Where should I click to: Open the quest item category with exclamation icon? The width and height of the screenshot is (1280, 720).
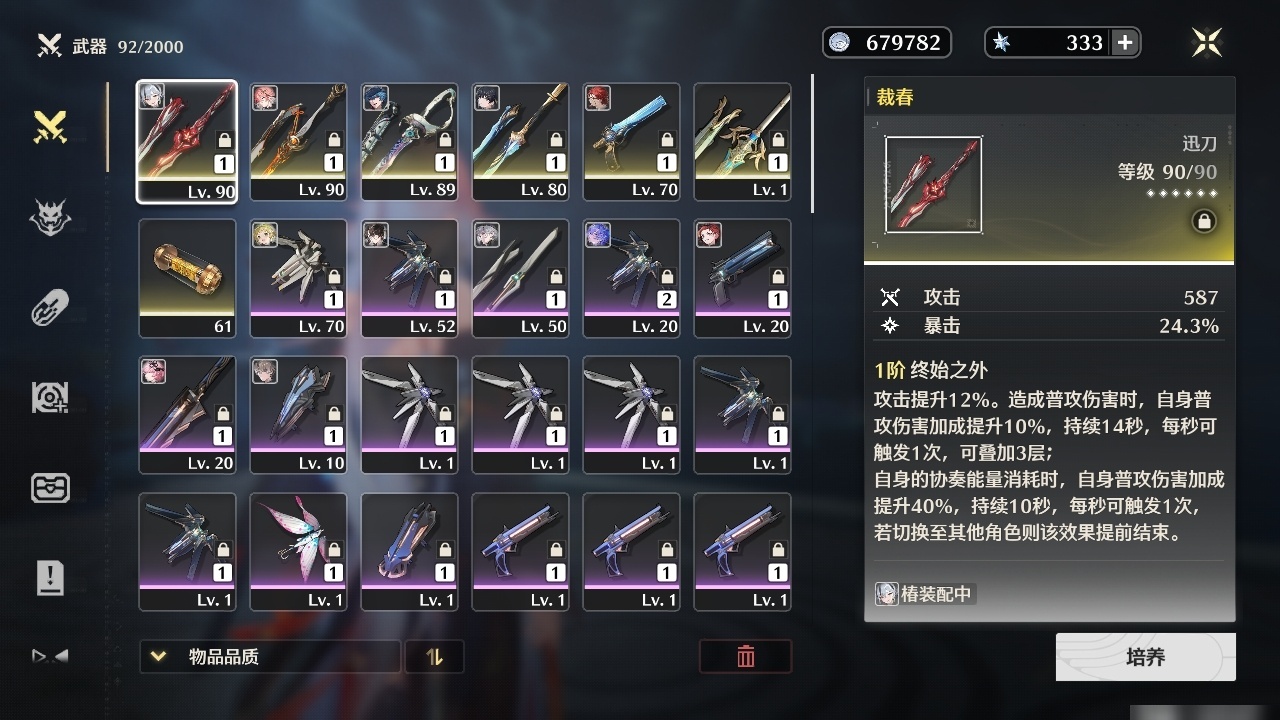pyautogui.click(x=50, y=577)
